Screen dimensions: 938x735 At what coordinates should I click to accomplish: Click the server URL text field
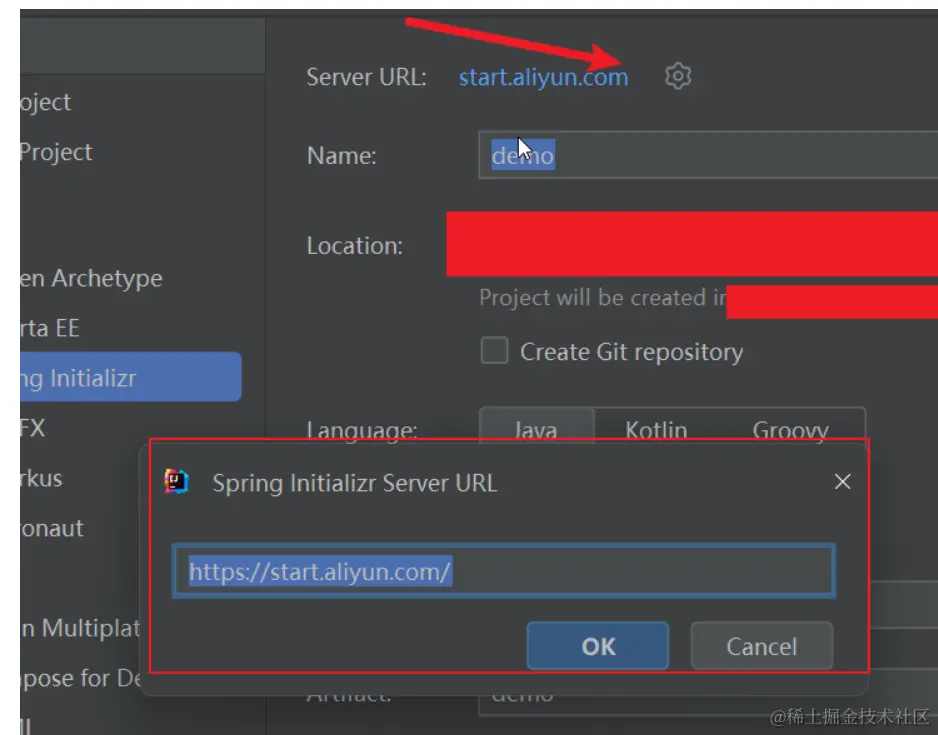coord(504,571)
